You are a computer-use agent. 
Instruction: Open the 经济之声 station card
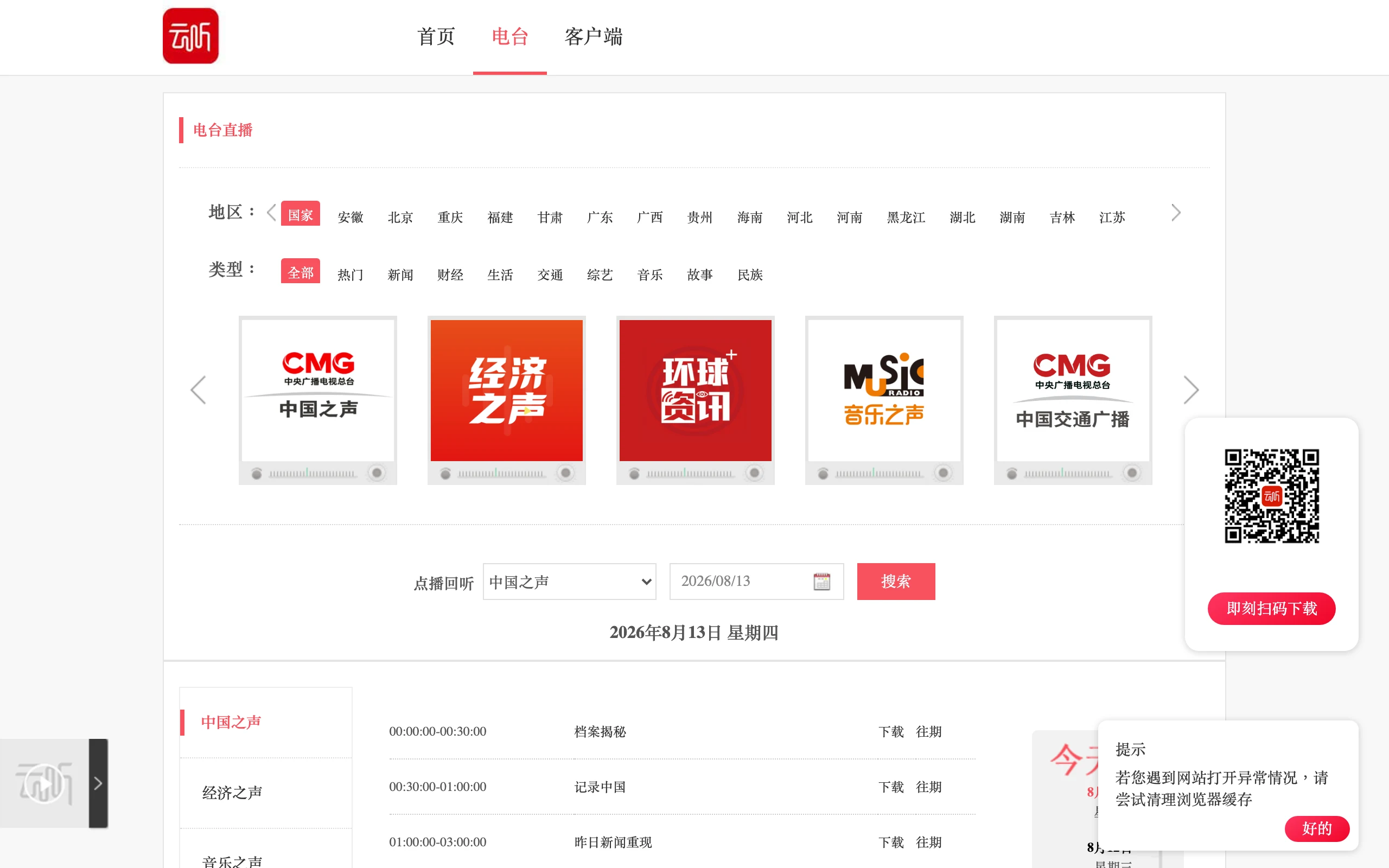[x=507, y=400]
